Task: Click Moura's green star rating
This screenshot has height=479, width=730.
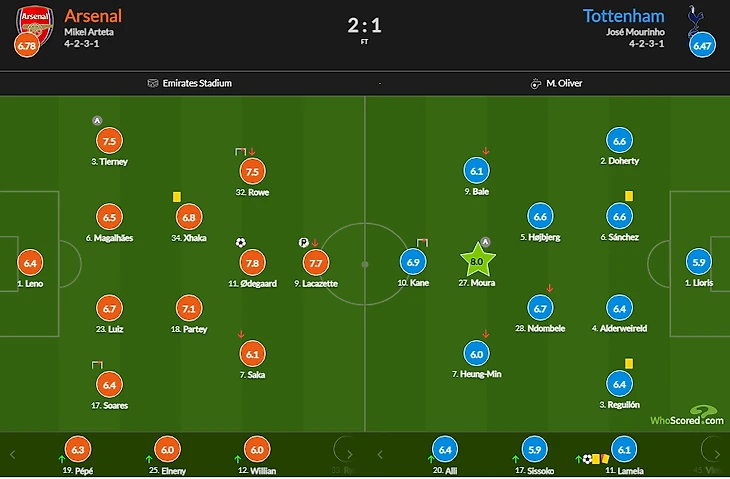Action: 477,261
